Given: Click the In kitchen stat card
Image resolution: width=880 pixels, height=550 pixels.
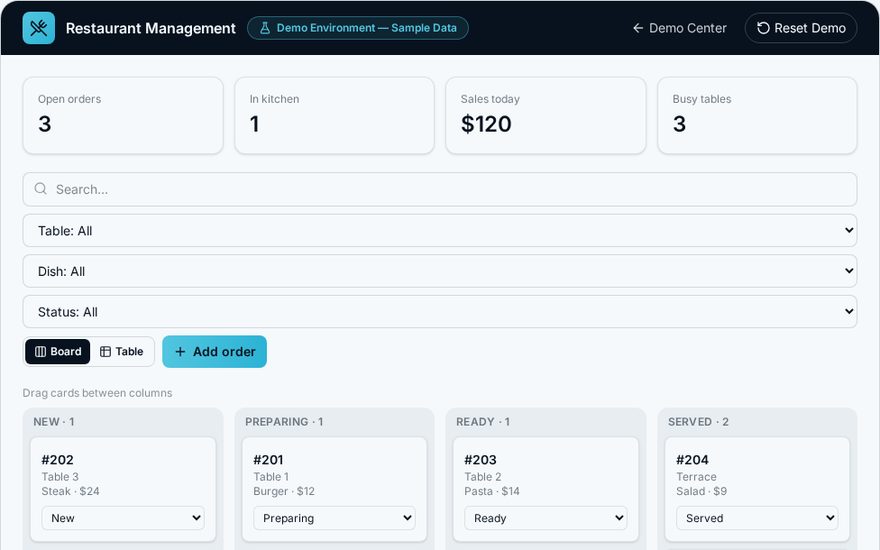Looking at the screenshot, I should coord(334,115).
